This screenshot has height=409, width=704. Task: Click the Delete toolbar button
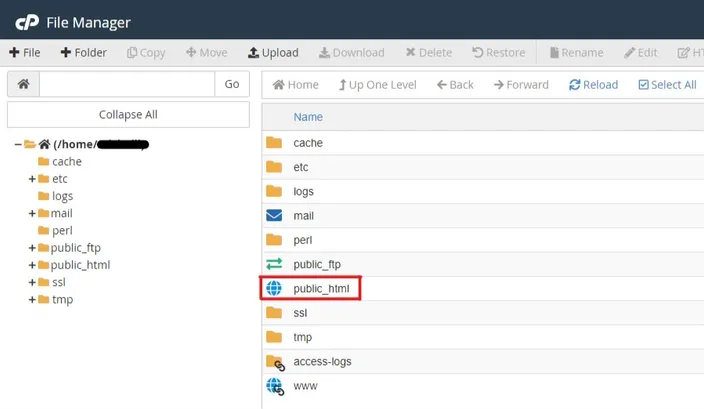coord(429,53)
